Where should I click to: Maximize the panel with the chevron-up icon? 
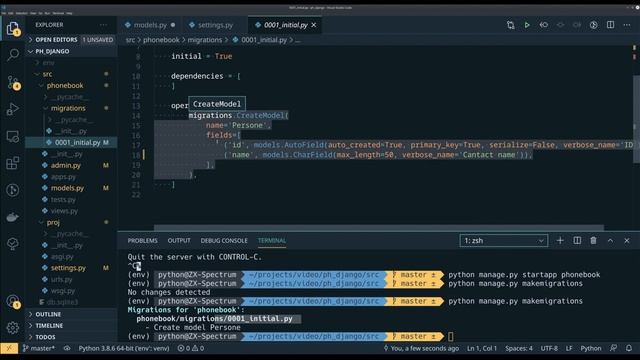click(x=610, y=240)
